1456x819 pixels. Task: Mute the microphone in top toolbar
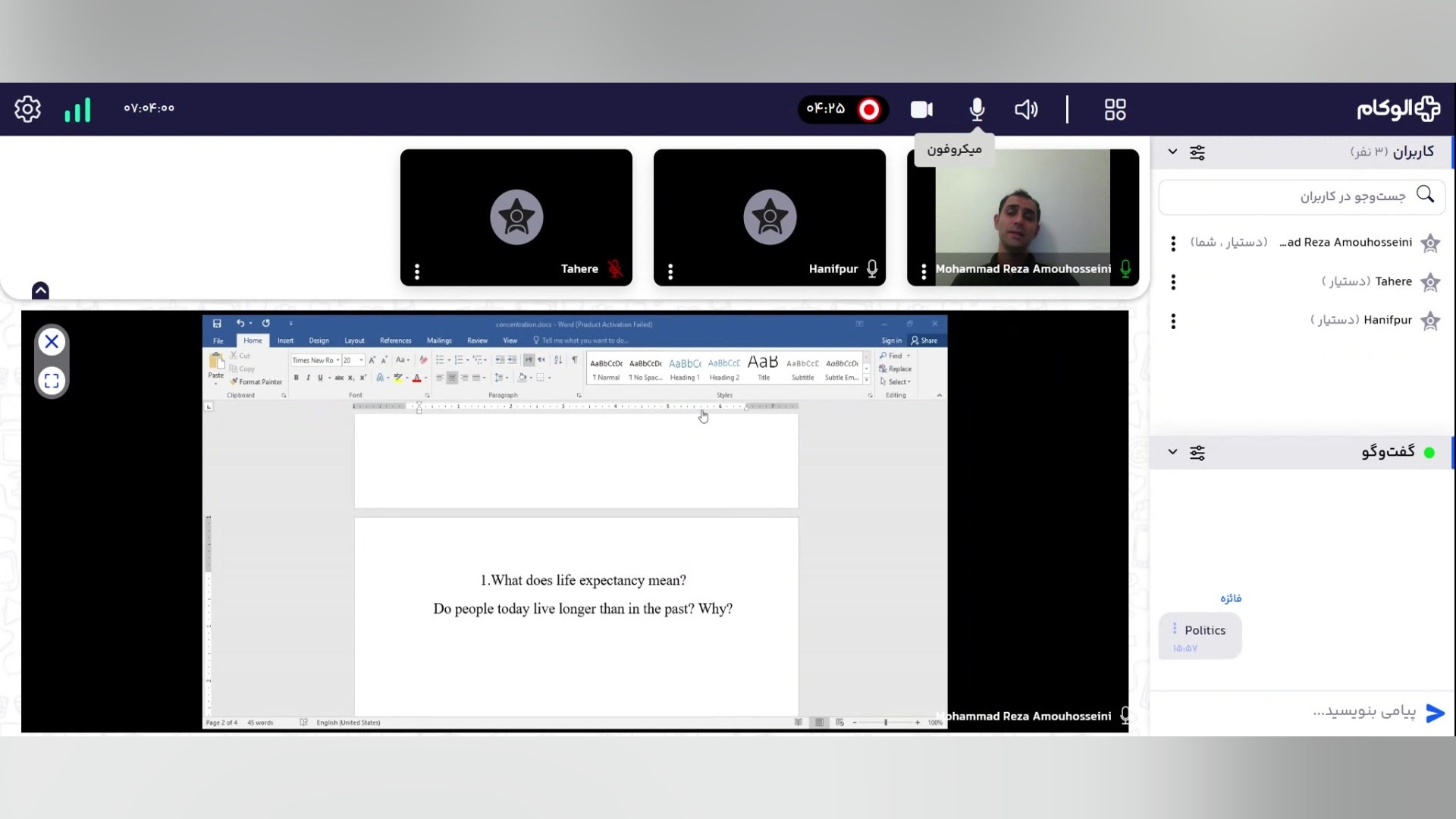coord(977,109)
